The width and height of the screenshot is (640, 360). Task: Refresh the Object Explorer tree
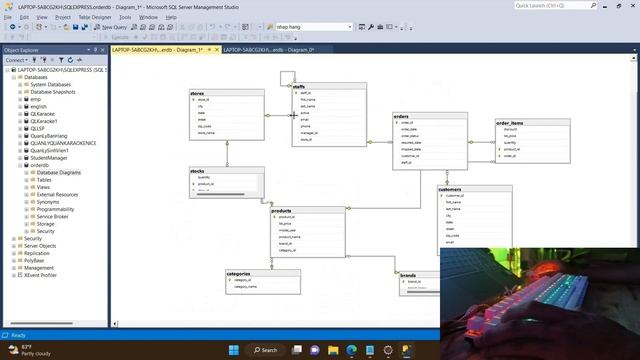pos(70,60)
